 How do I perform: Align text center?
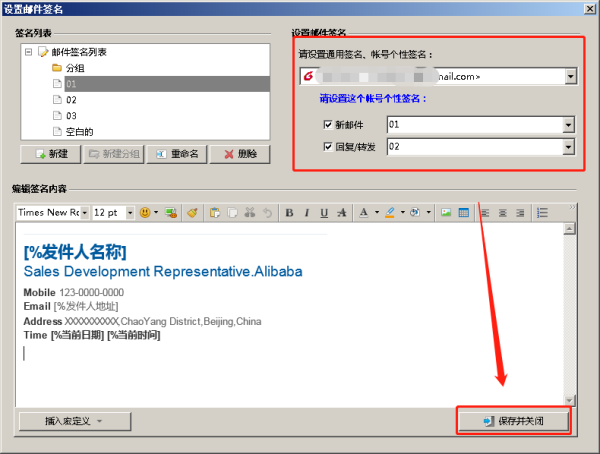pos(503,212)
